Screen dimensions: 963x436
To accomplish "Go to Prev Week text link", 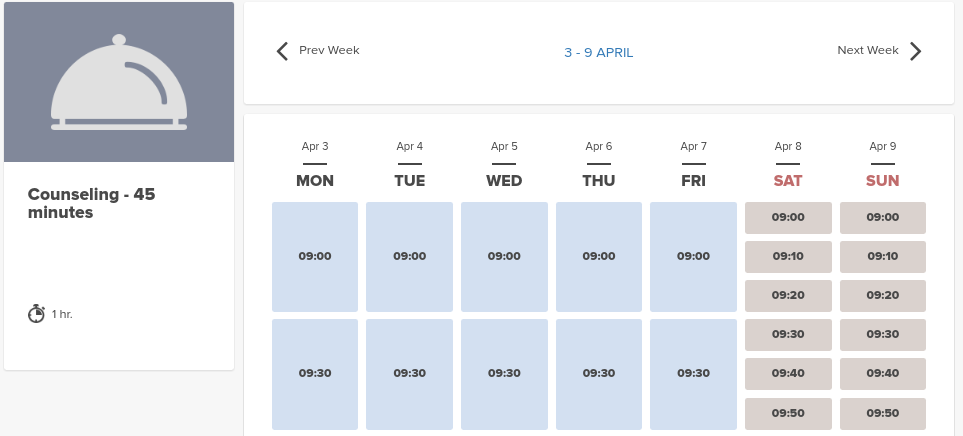I will pyautogui.click(x=329, y=50).
